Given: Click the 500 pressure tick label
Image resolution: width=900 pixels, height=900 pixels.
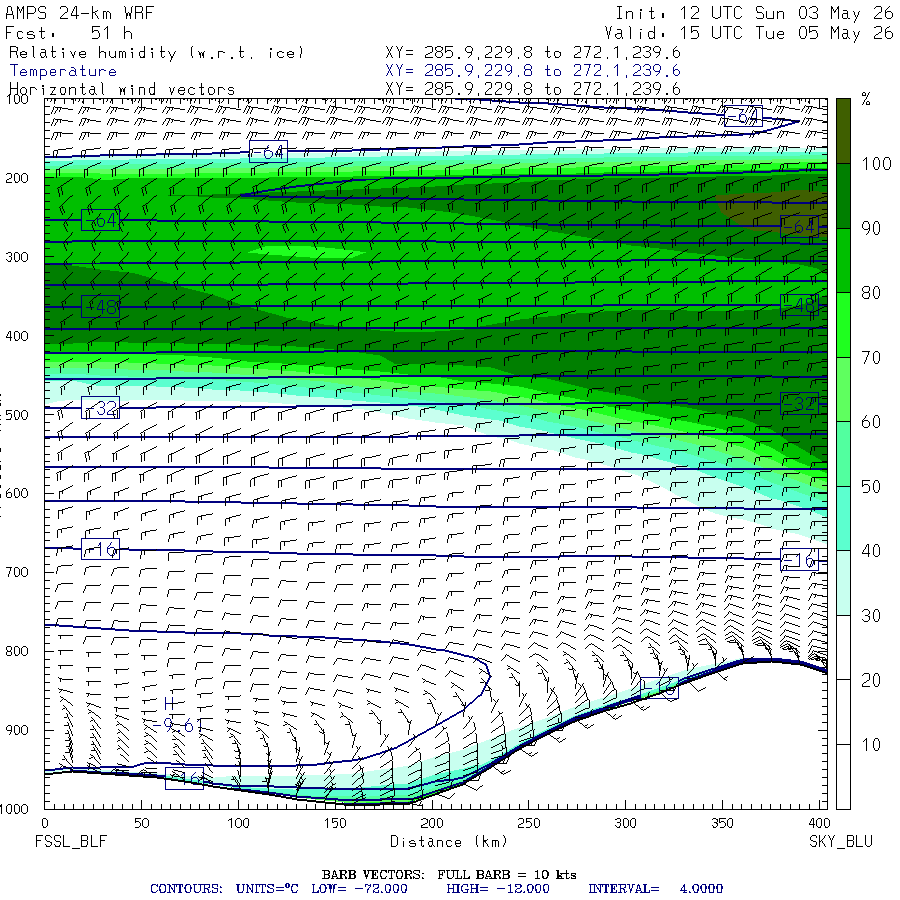Looking at the screenshot, I should (x=17, y=414).
